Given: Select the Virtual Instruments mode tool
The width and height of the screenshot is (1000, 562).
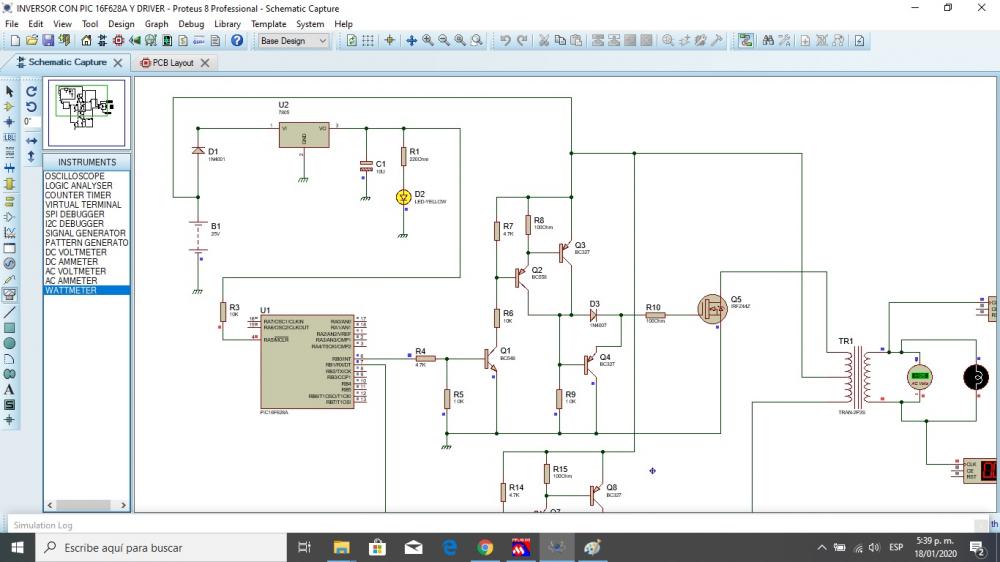Looking at the screenshot, I should pyautogui.click(x=10, y=295).
